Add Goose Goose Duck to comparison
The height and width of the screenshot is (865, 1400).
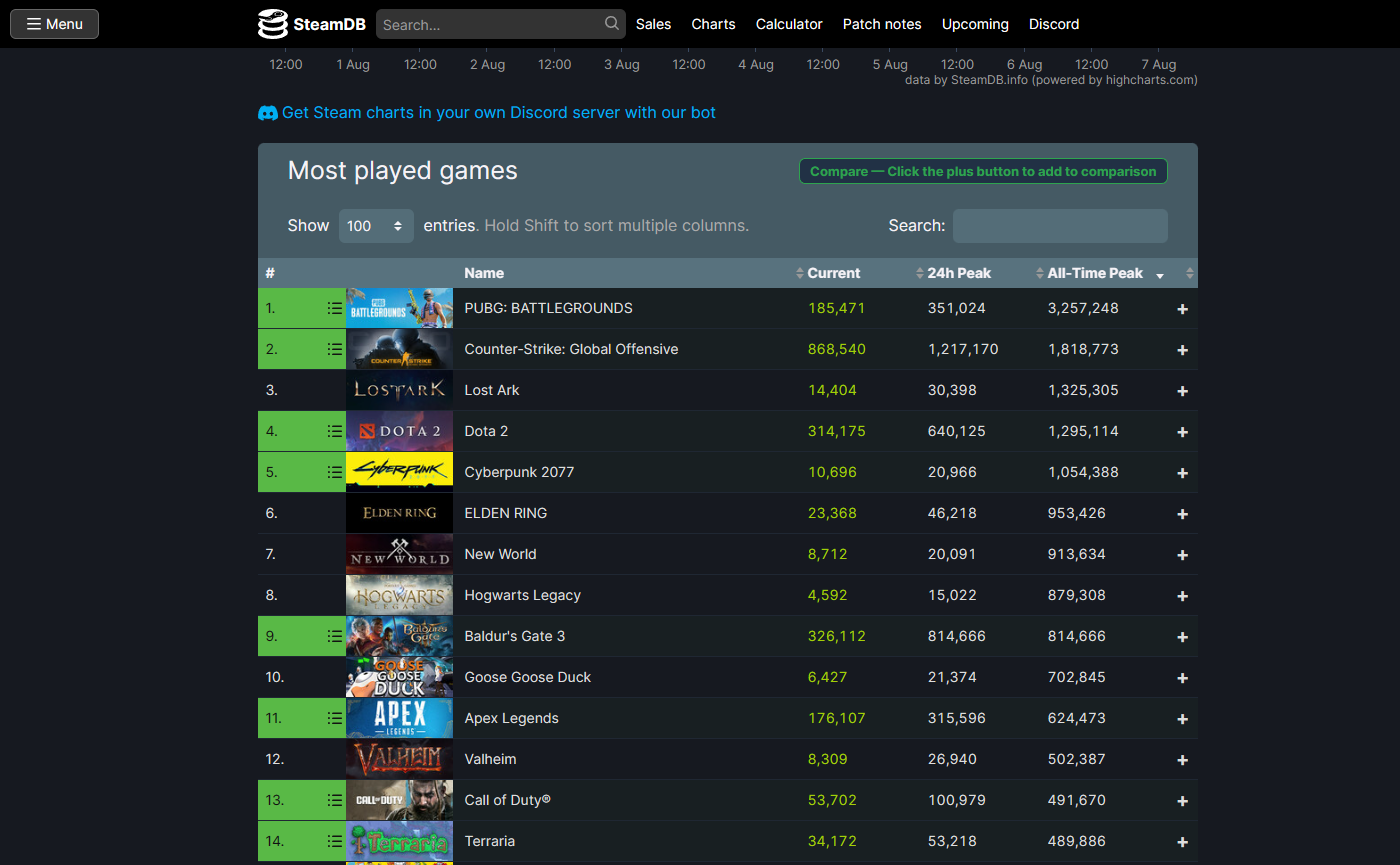coord(1182,678)
